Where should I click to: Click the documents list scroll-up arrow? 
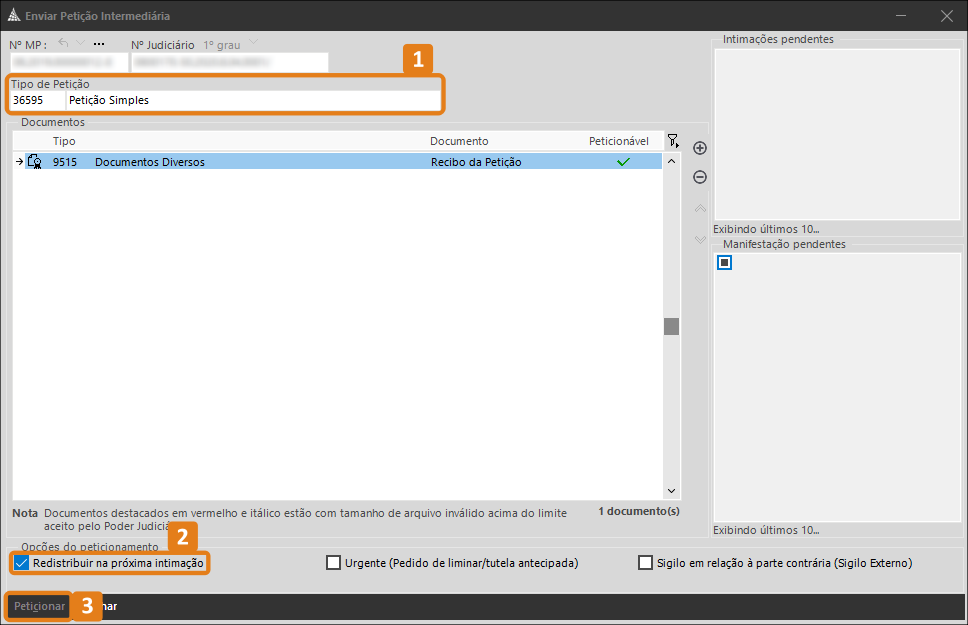pyautogui.click(x=672, y=161)
